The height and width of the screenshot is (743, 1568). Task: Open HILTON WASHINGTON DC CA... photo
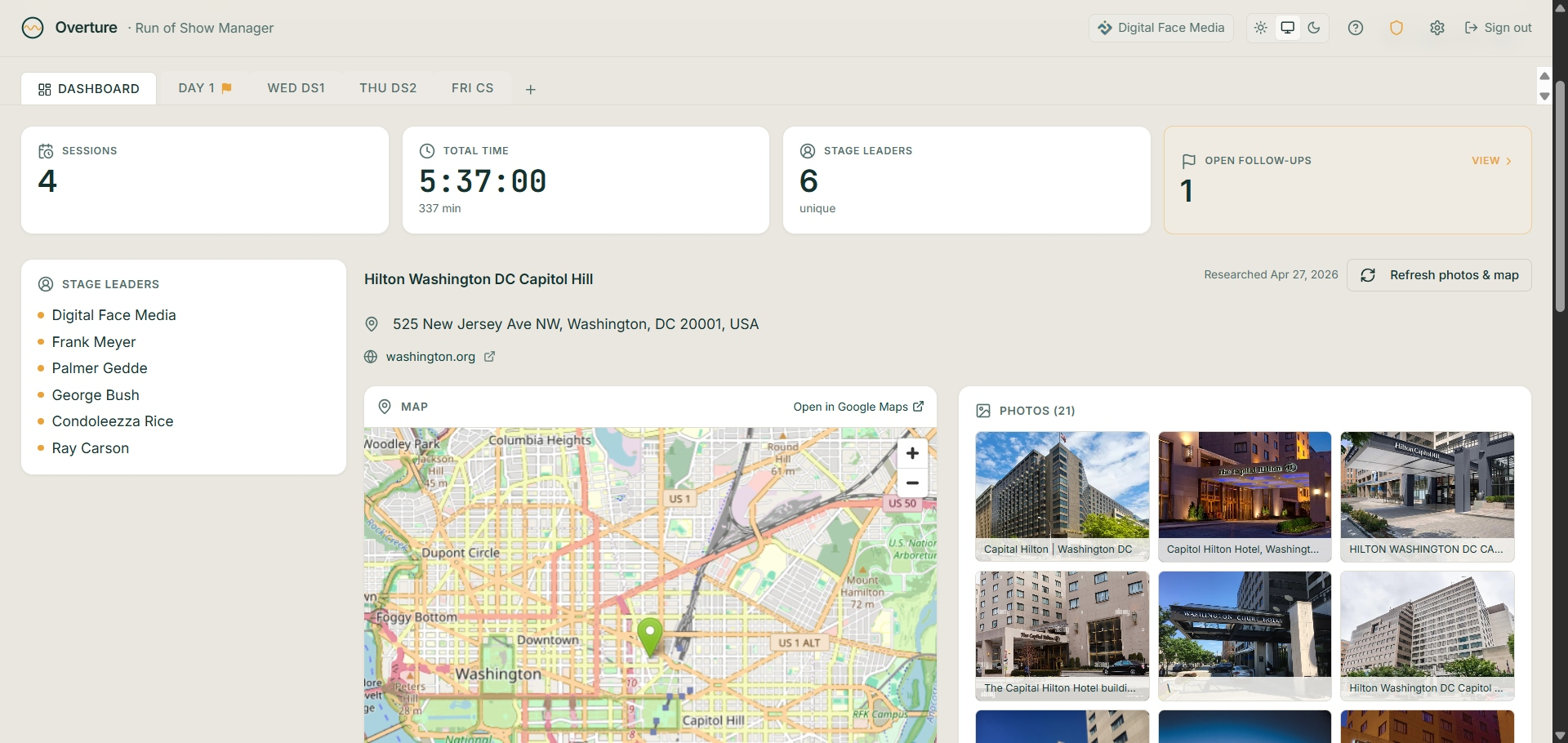click(x=1428, y=496)
